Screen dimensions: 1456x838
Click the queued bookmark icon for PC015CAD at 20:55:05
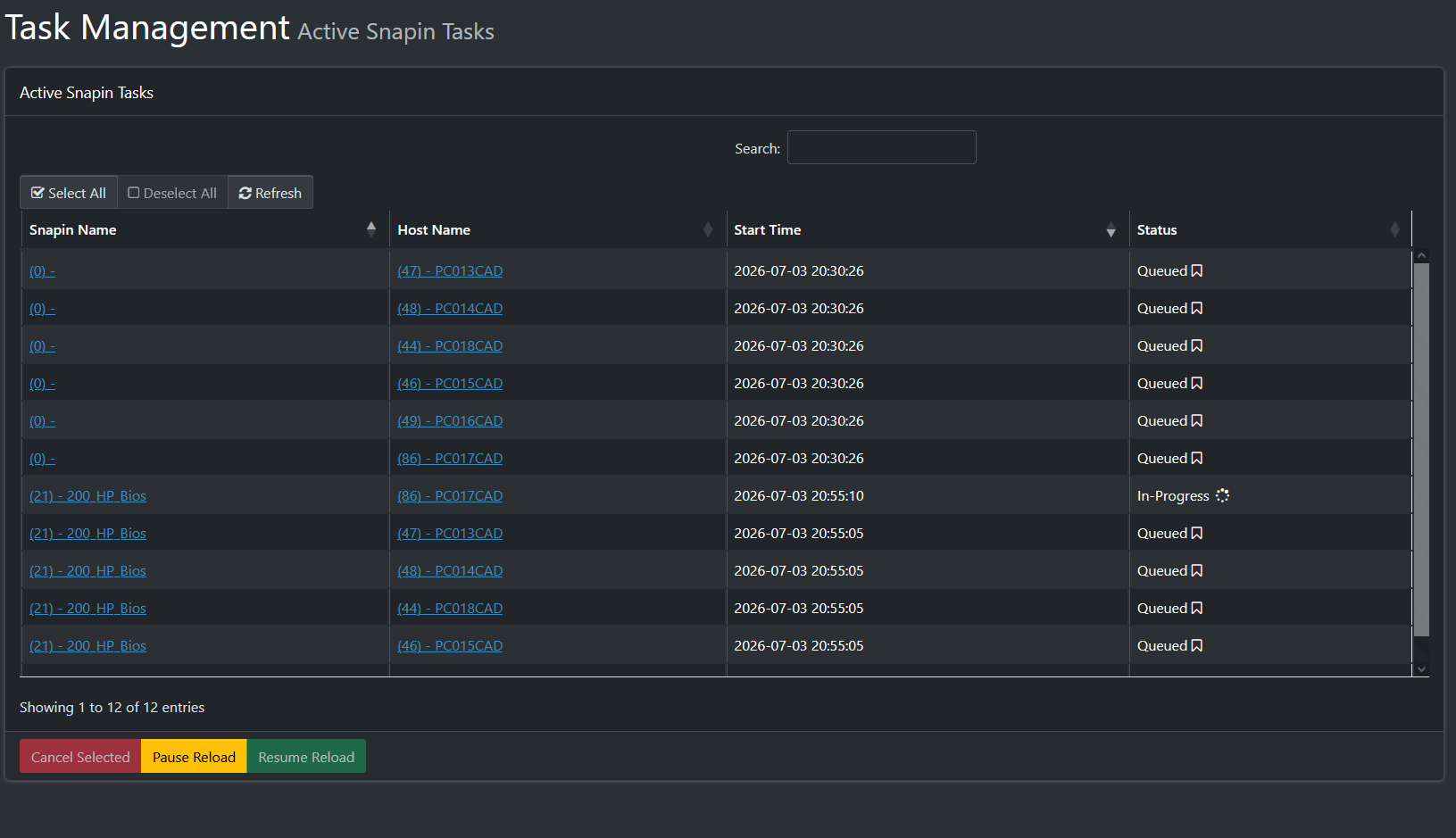tap(1197, 645)
